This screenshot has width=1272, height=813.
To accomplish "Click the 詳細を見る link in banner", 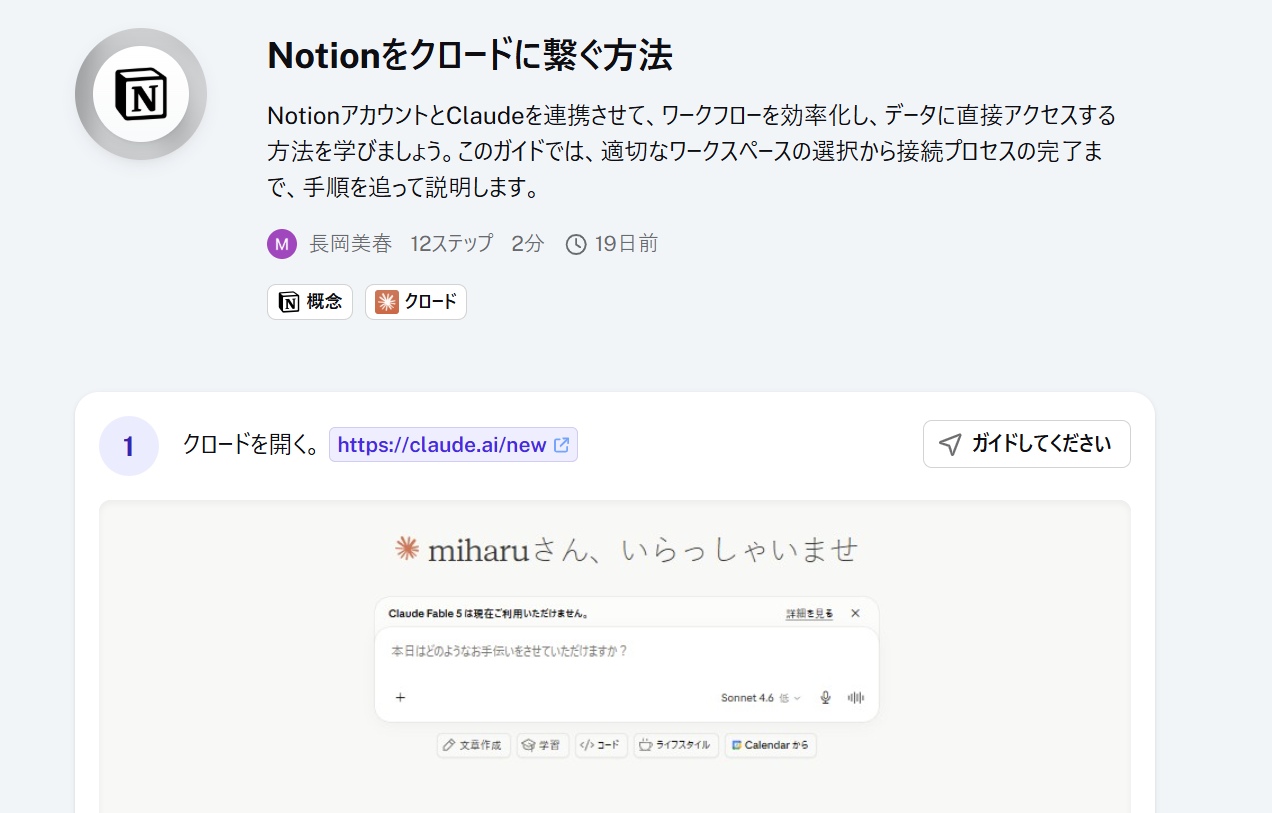I will pyautogui.click(x=809, y=613).
